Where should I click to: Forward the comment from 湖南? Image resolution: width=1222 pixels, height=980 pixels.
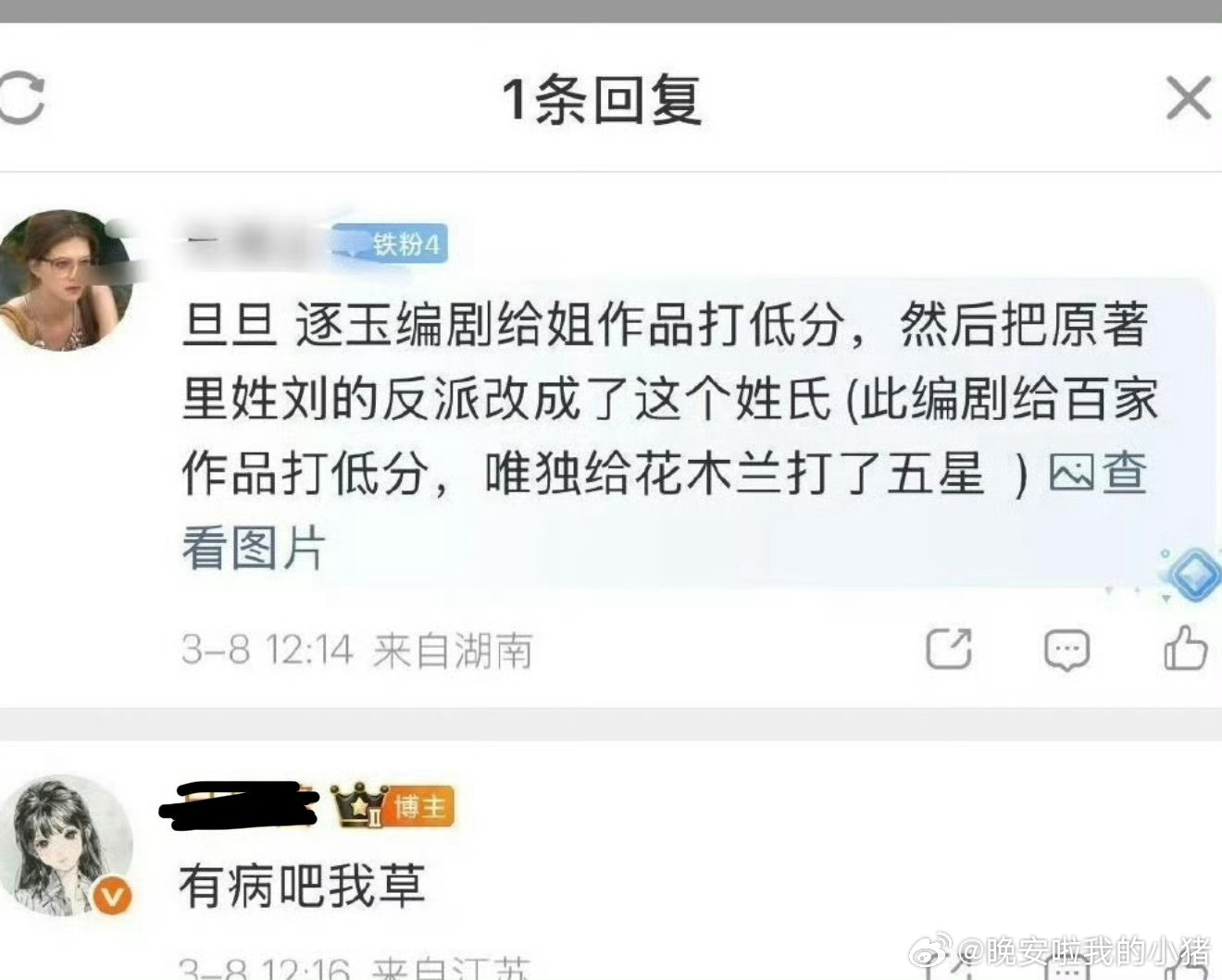pyautogui.click(x=949, y=649)
